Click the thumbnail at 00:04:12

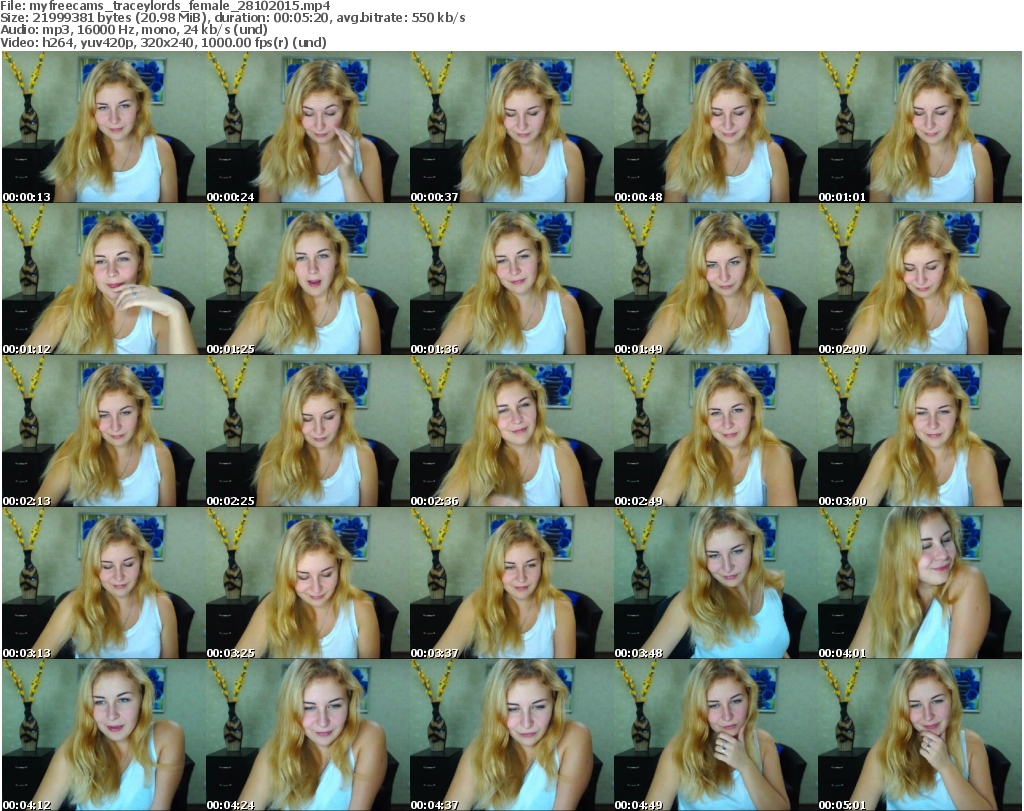(x=103, y=735)
